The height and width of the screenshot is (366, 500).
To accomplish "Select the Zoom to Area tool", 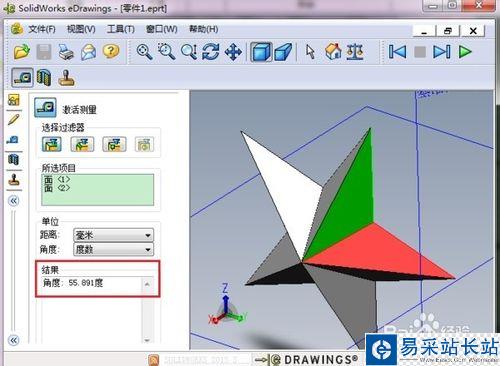I will (166, 52).
